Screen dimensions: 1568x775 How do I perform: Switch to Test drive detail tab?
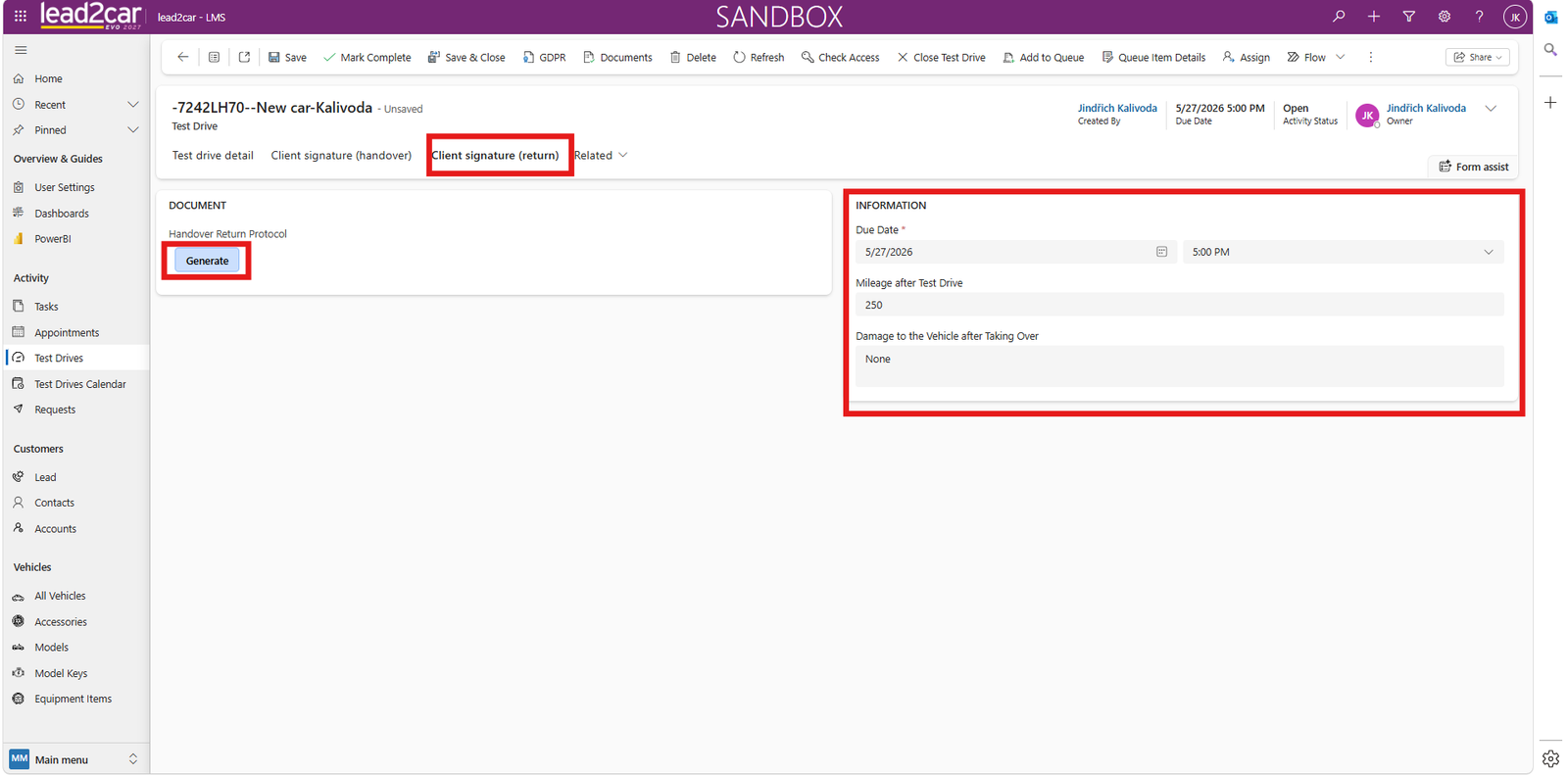coord(213,155)
